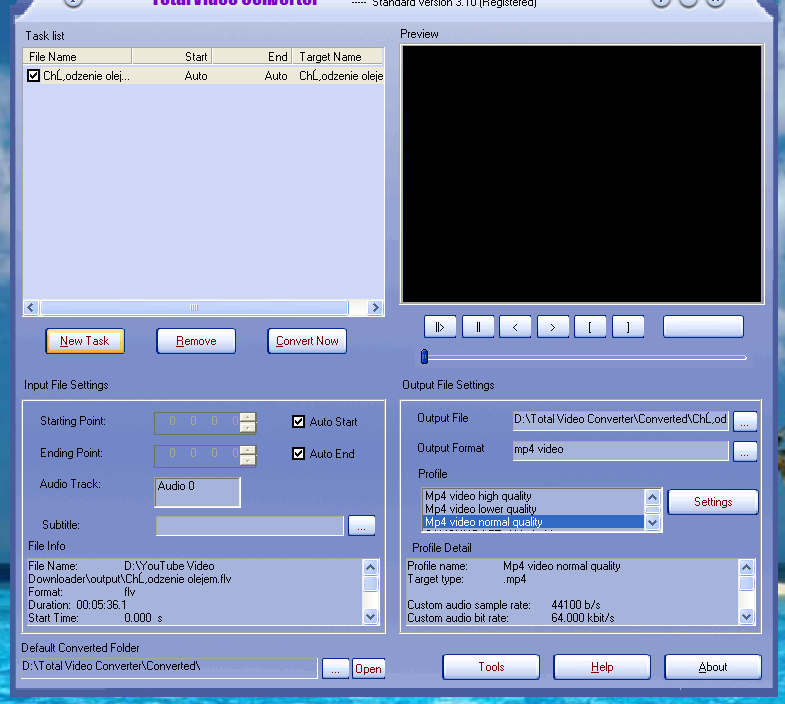Set mark-out point with ] button
785x704 pixels.
pyautogui.click(x=628, y=327)
